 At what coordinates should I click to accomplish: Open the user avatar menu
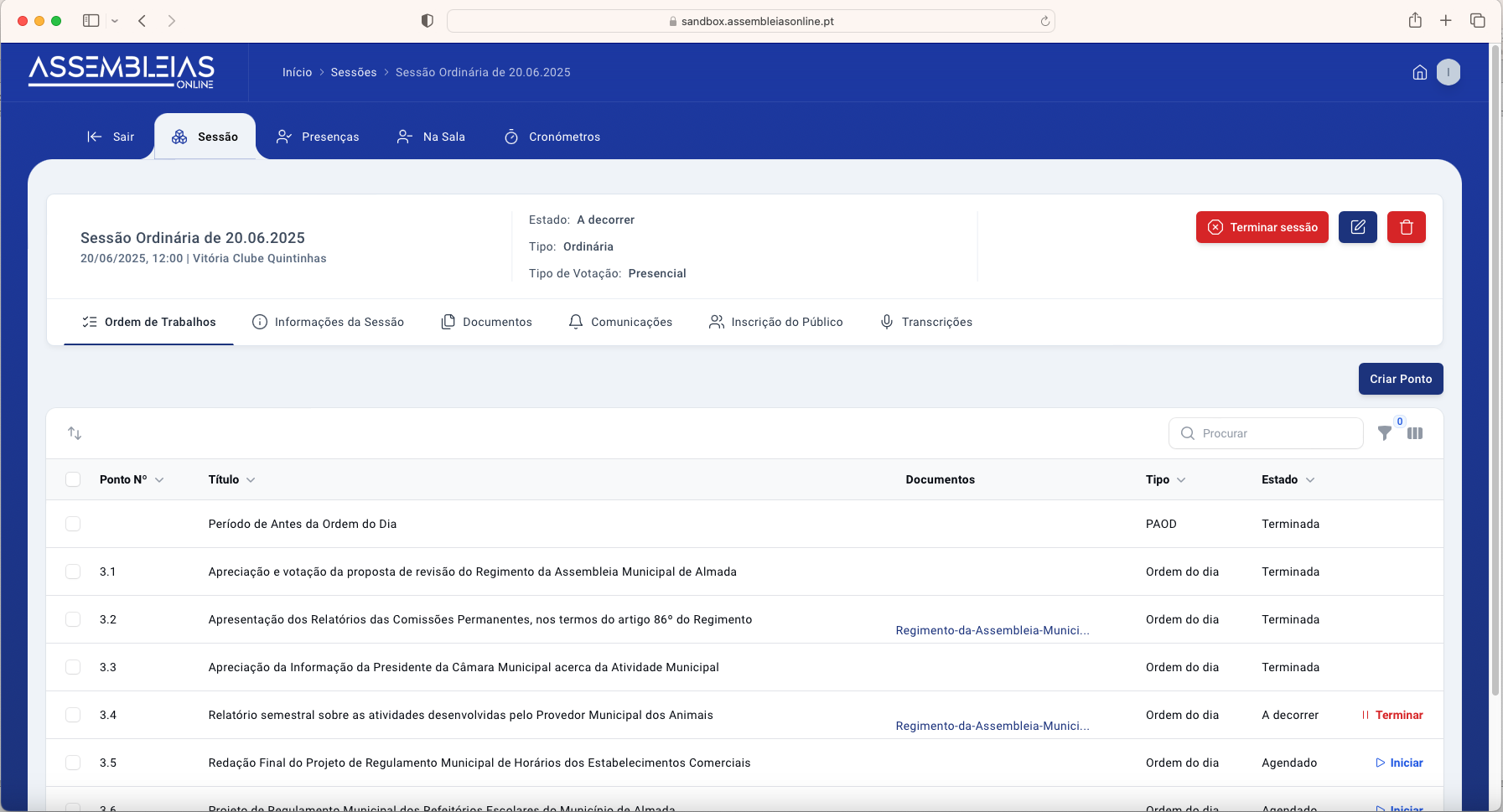click(x=1448, y=73)
